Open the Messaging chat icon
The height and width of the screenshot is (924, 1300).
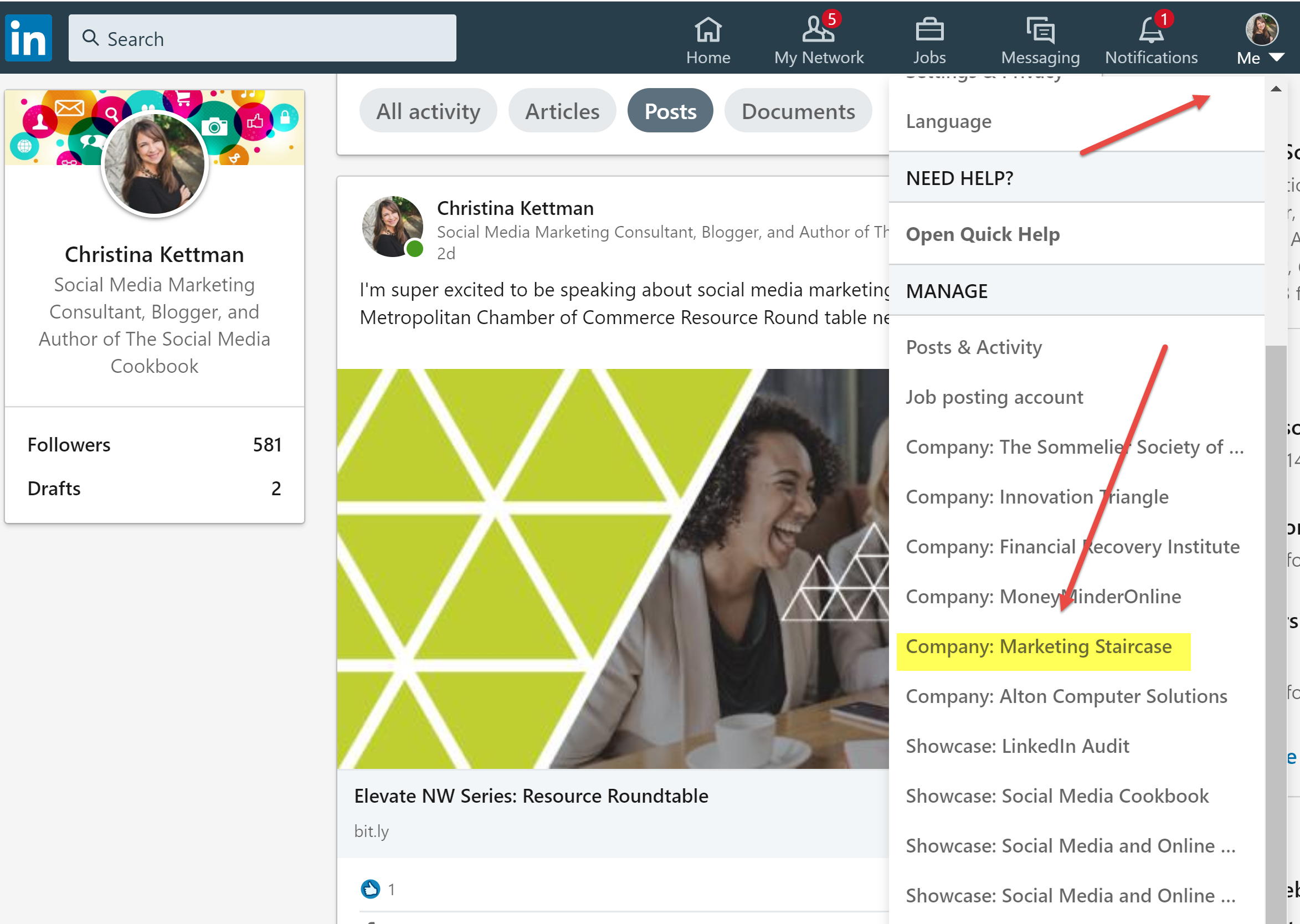tap(1040, 29)
